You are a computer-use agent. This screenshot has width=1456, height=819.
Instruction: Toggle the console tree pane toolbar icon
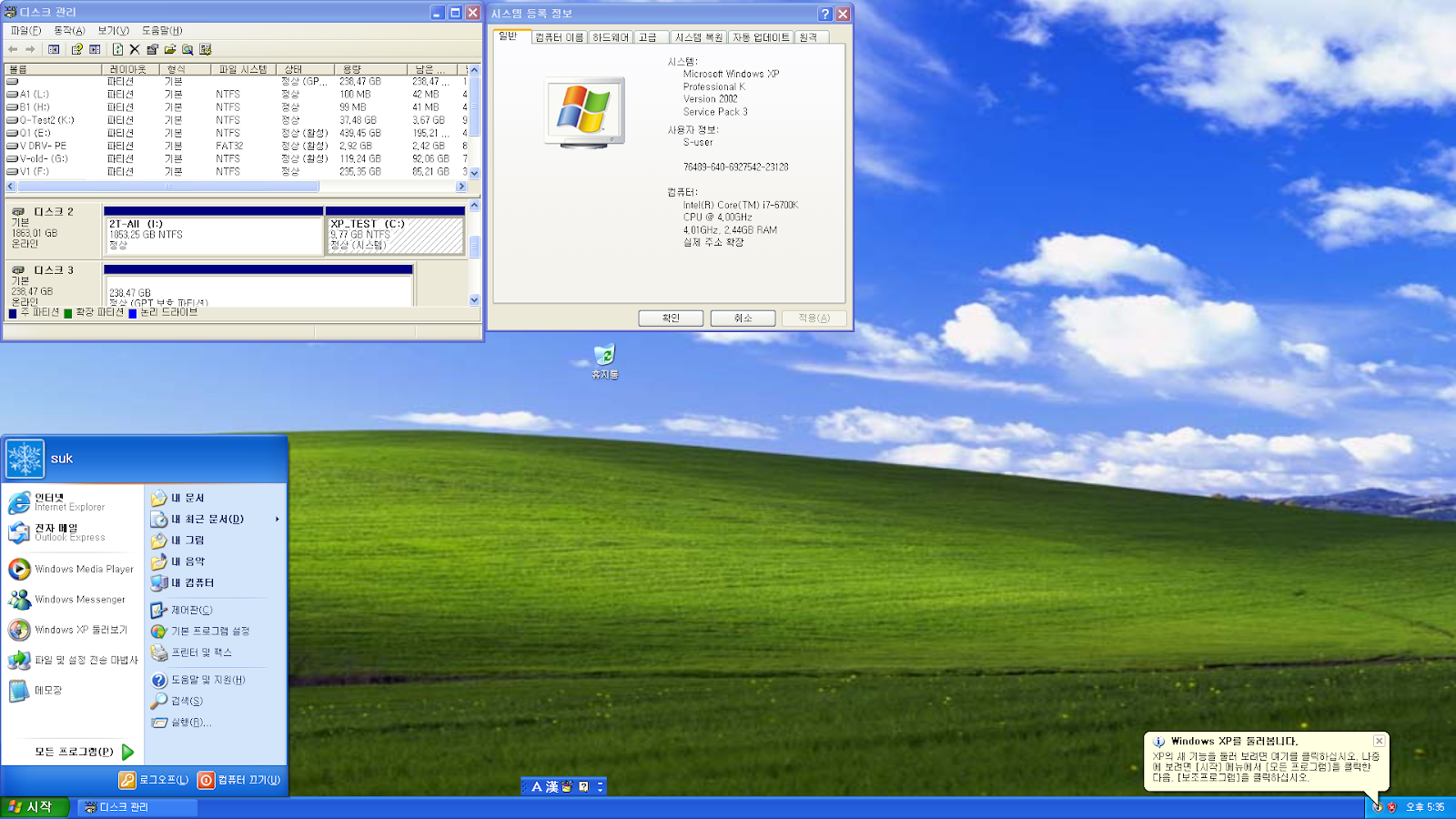pos(54,49)
